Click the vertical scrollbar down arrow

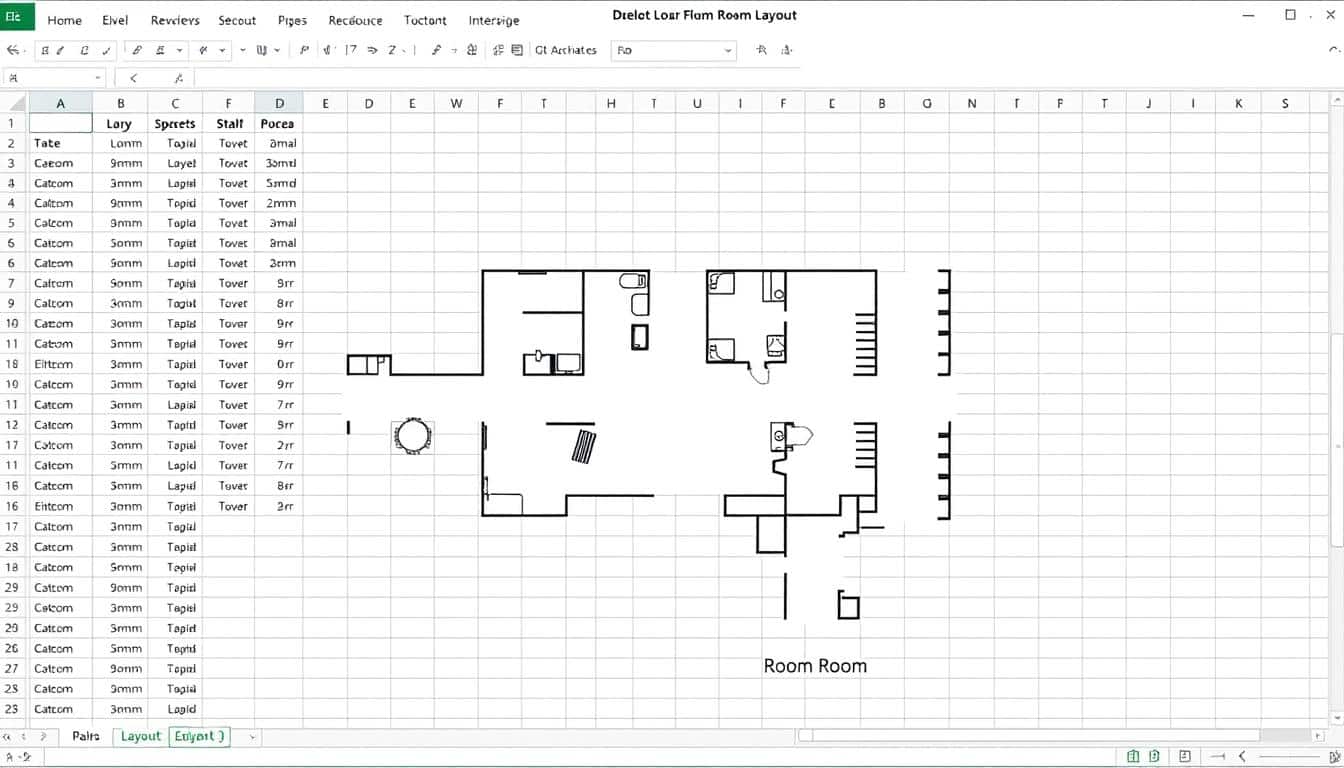(x=1338, y=717)
